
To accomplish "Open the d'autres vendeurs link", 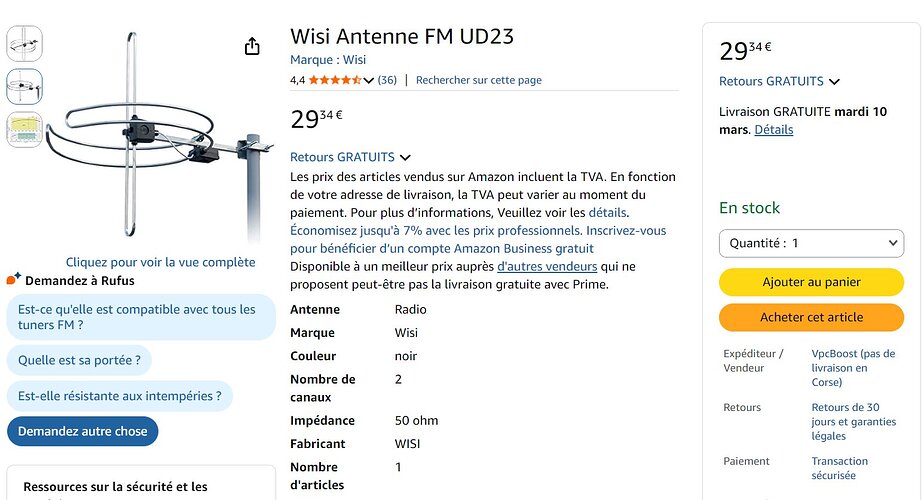I will (547, 267).
